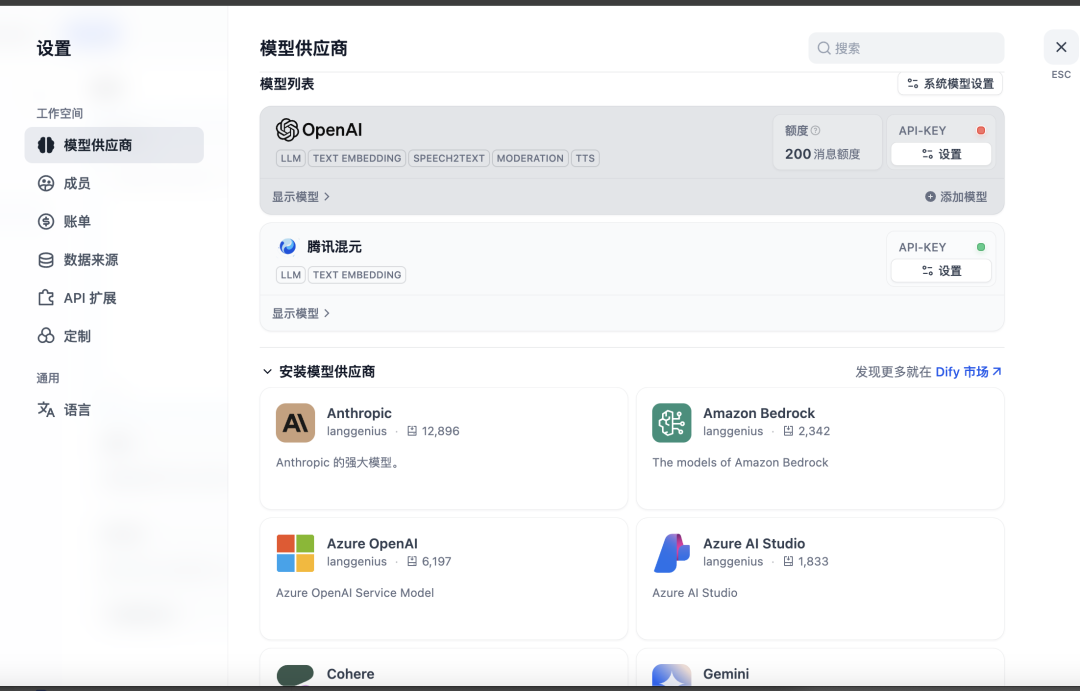This screenshot has height=691, width=1080.
Task: Click the 数据来源 database icon
Action: (x=46, y=260)
